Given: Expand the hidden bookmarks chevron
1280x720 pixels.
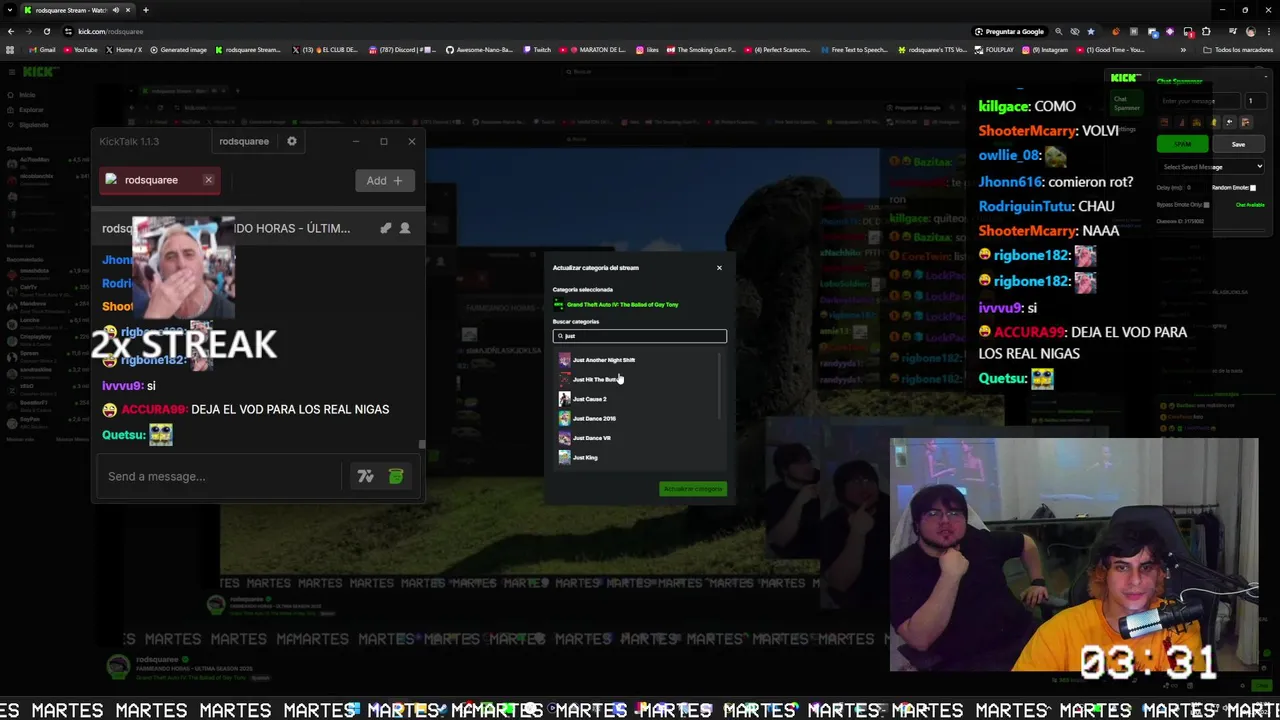Looking at the screenshot, I should pyautogui.click(x=1183, y=50).
